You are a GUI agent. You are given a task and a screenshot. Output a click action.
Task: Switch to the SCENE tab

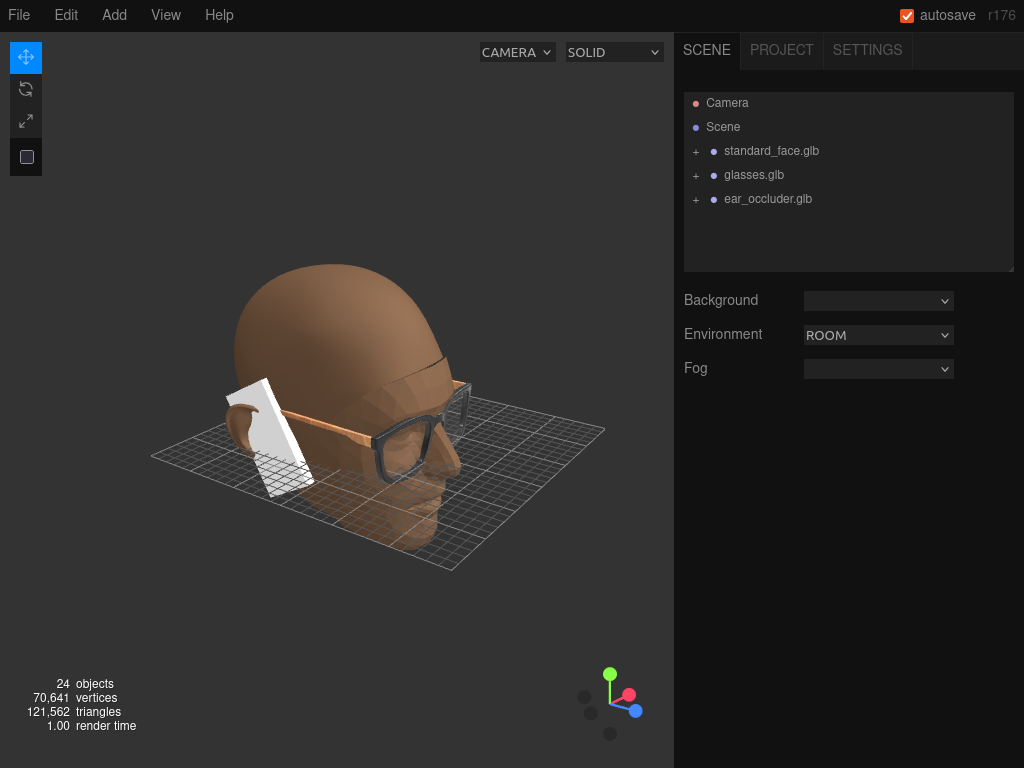point(707,50)
